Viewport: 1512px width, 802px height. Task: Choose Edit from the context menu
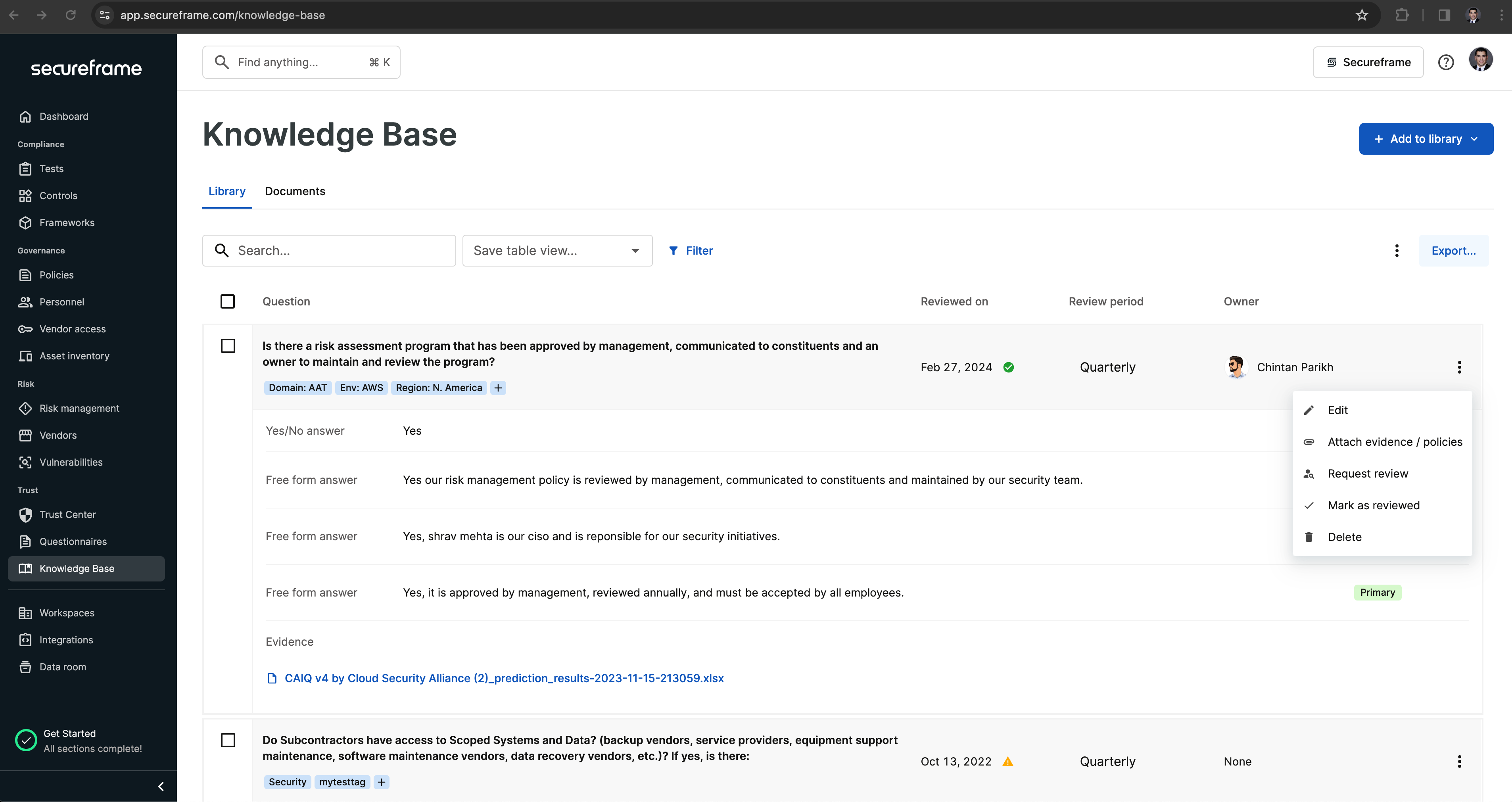point(1382,410)
